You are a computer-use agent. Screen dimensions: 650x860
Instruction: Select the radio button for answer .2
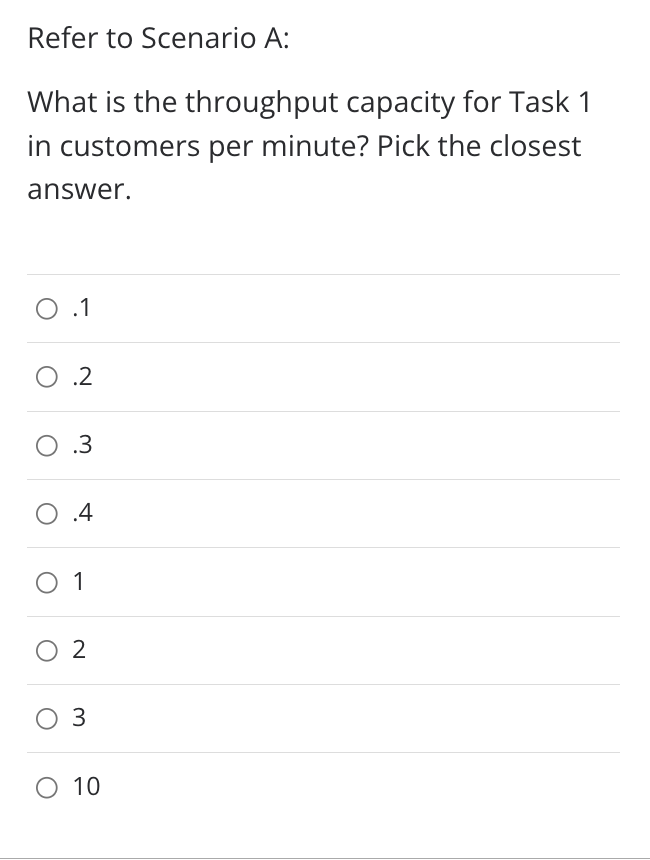click(46, 377)
